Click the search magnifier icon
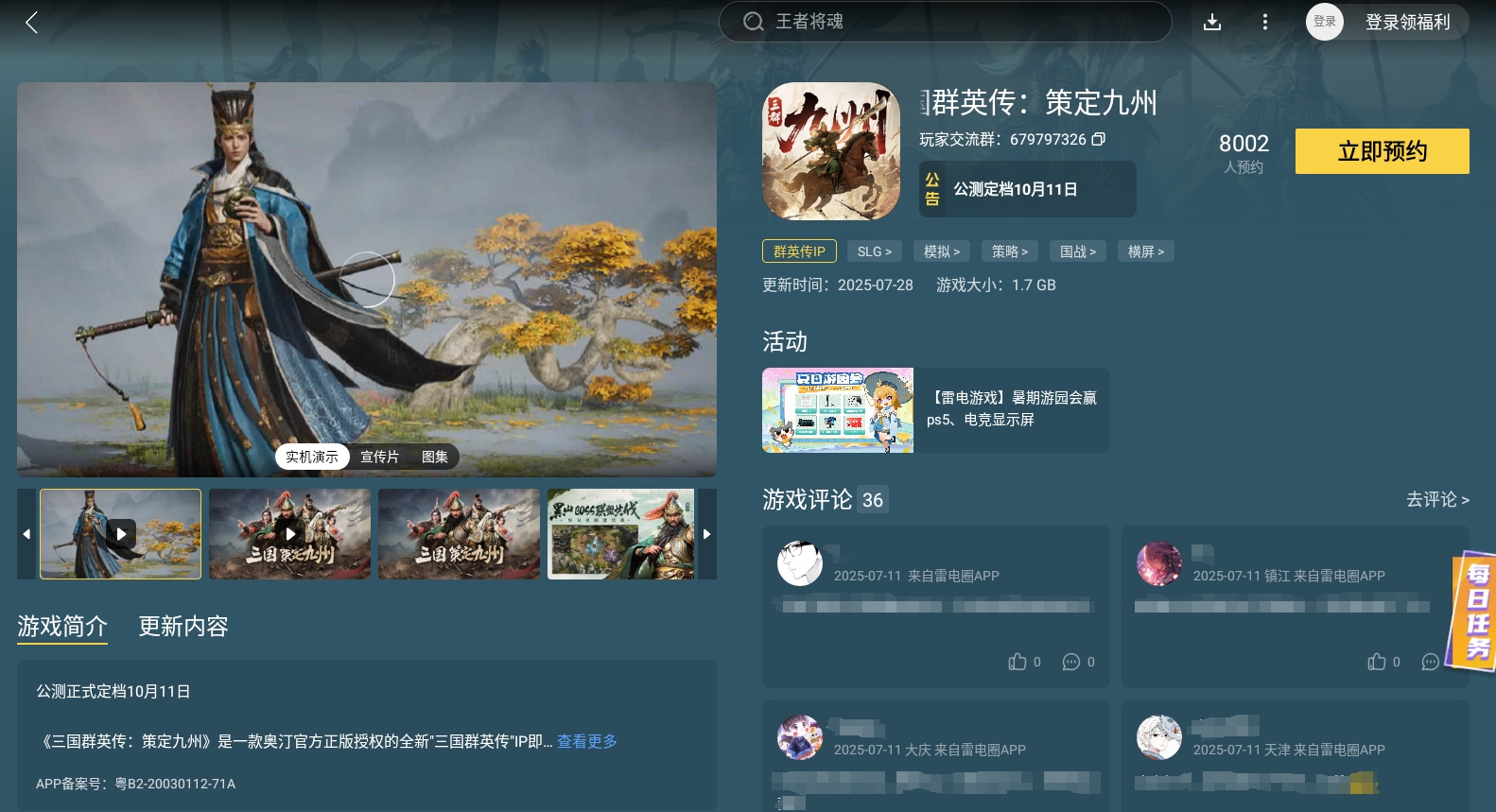 pos(753,22)
